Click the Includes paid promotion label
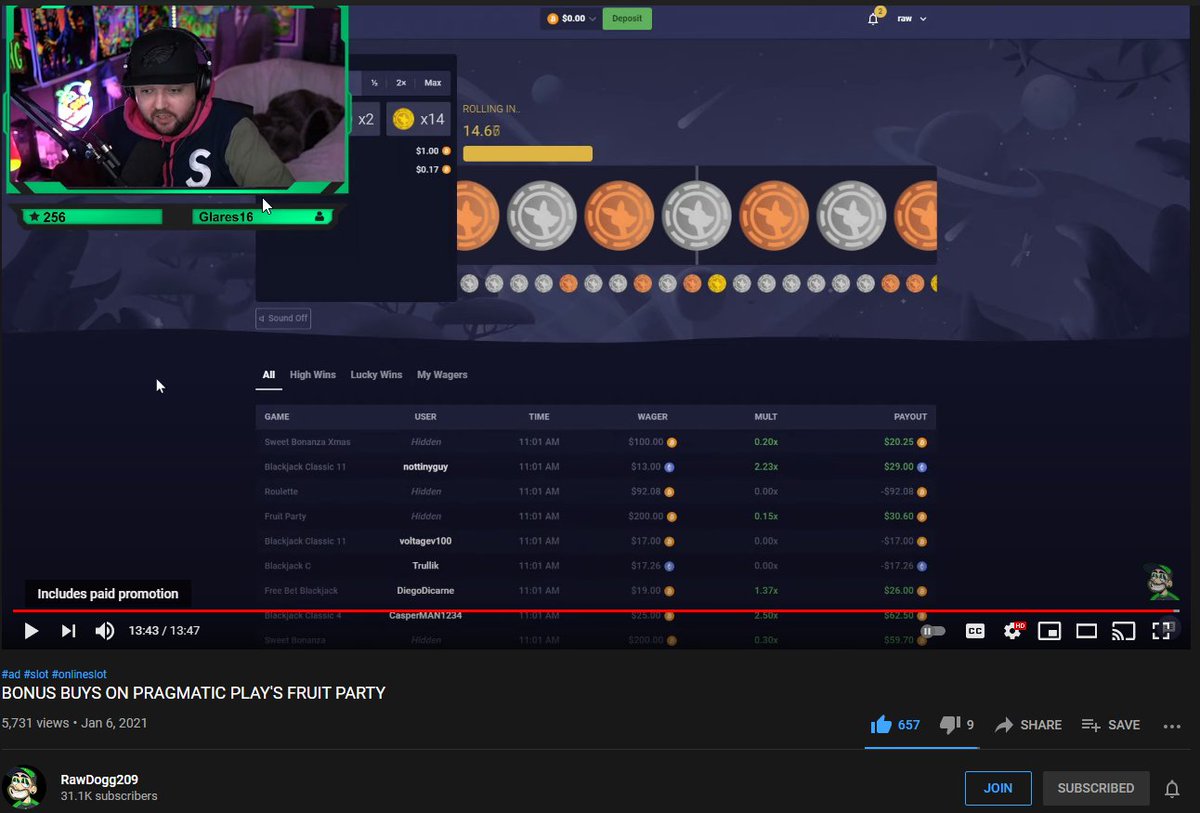This screenshot has height=813, width=1200. (x=108, y=594)
